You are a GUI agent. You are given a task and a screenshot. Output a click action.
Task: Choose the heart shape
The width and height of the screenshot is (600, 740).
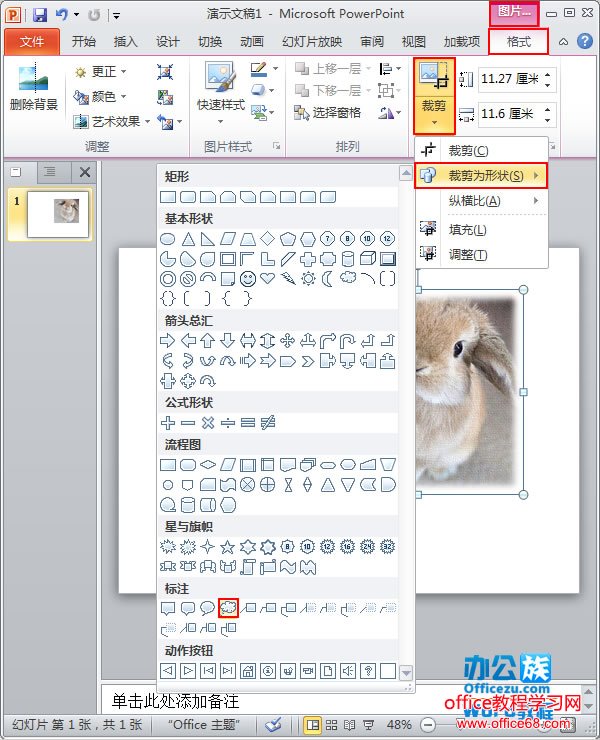pyautogui.click(x=268, y=279)
